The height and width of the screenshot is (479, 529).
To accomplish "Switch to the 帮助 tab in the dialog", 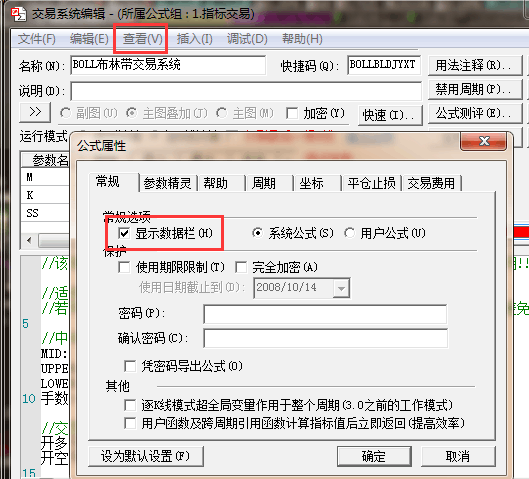I will pyautogui.click(x=222, y=184).
